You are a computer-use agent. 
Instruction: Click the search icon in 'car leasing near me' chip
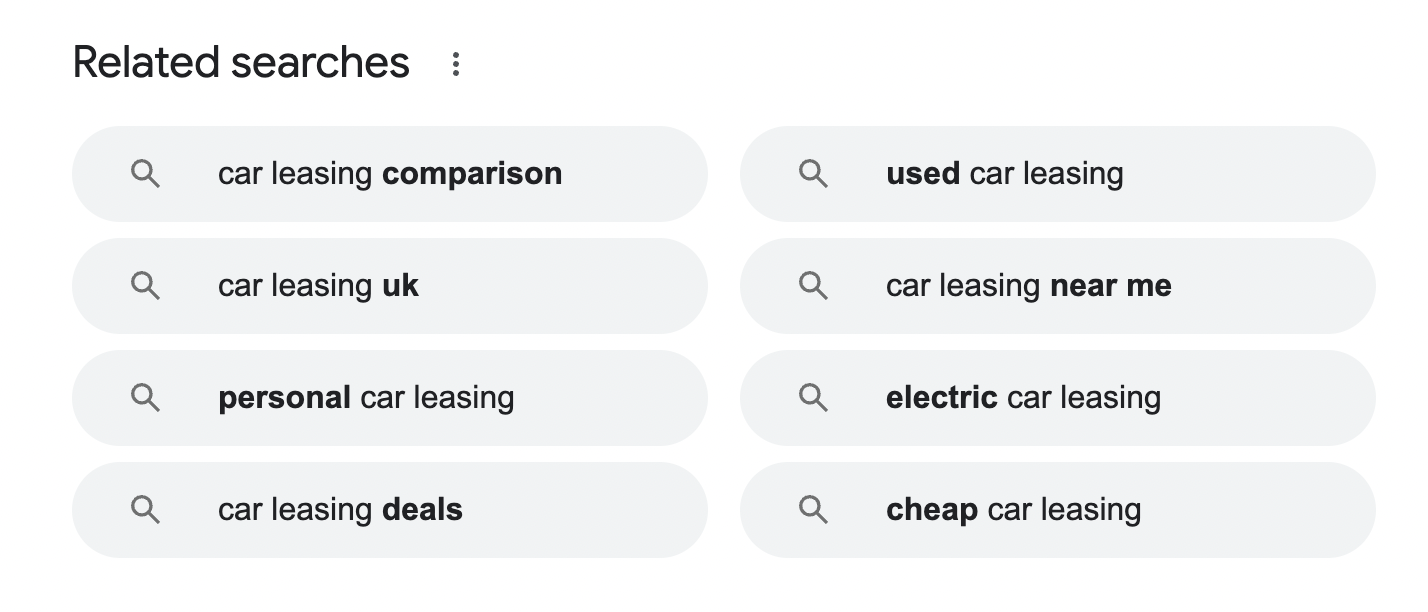pyautogui.click(x=814, y=286)
